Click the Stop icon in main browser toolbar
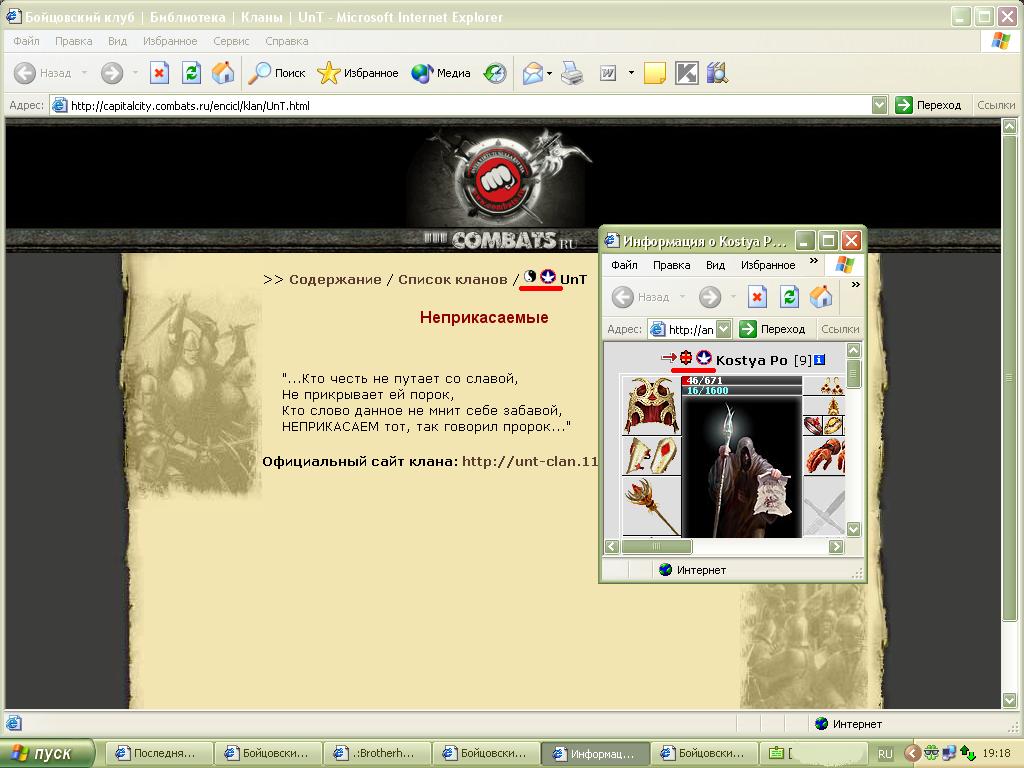1024x768 pixels. [159, 73]
